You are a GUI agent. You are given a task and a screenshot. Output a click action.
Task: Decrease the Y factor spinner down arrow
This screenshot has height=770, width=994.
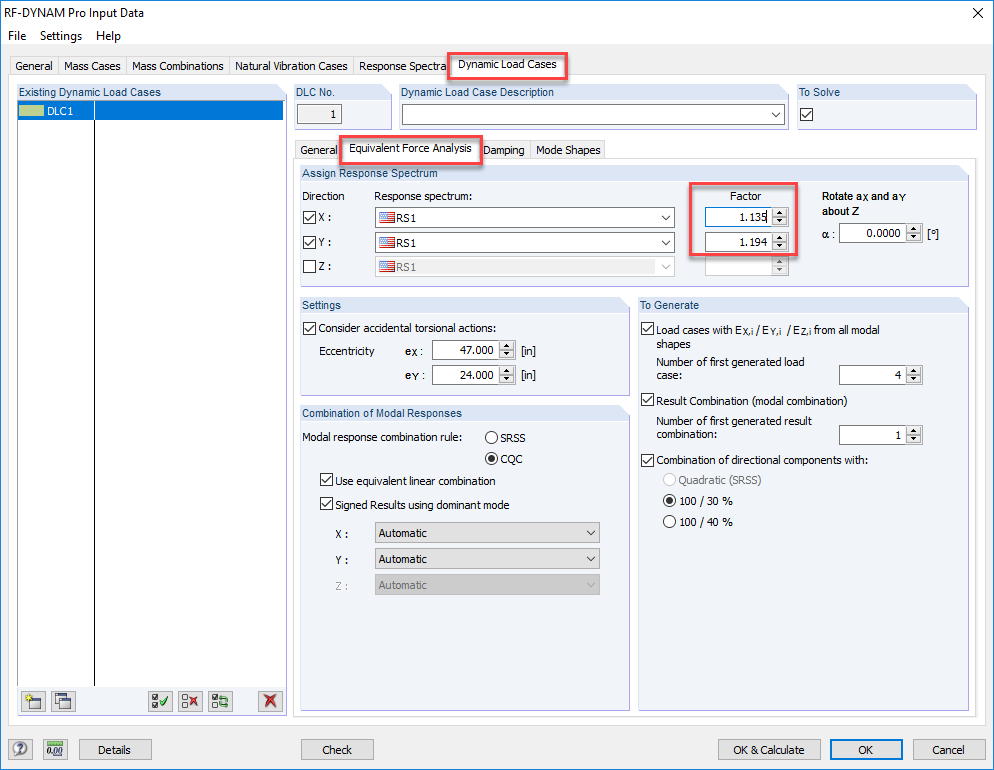(x=780, y=247)
